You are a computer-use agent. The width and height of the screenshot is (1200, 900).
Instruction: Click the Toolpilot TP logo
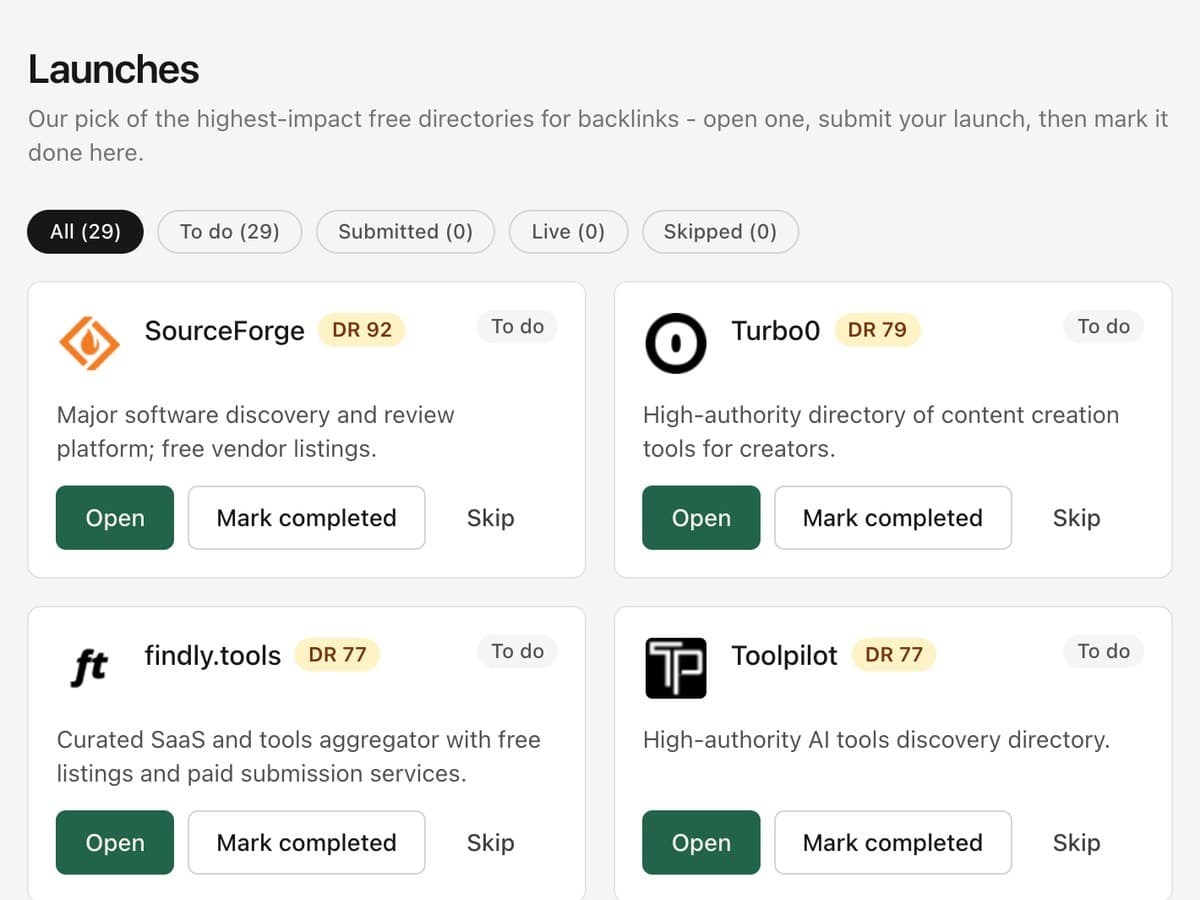click(x=675, y=667)
